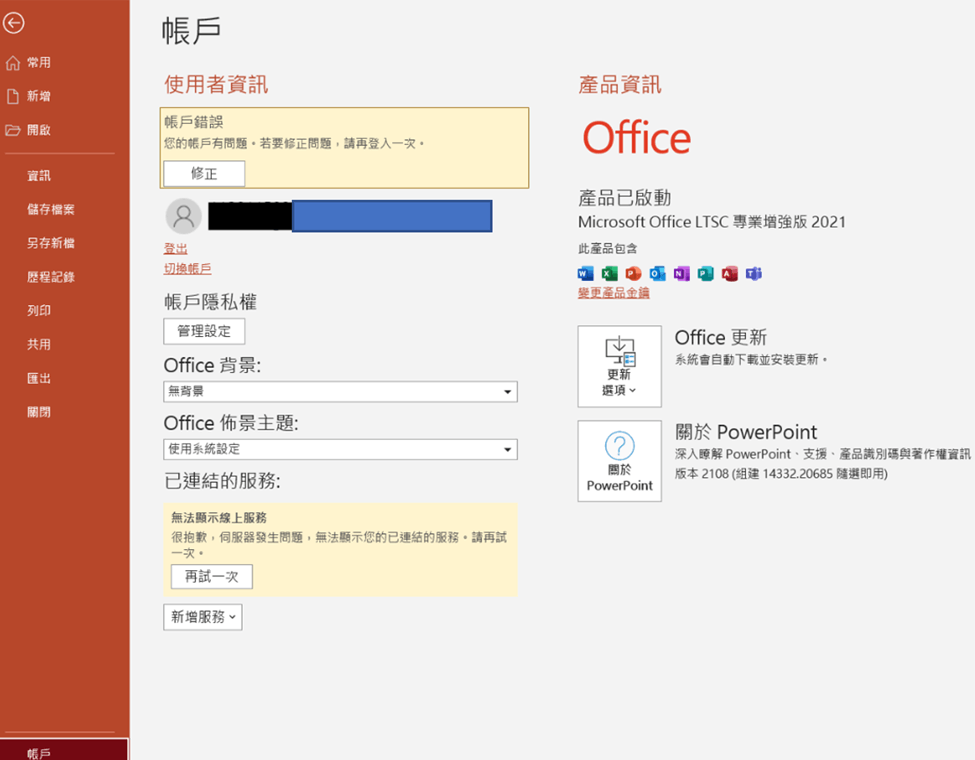The width and height of the screenshot is (975, 760).
Task: Click the Word app icon
Action: point(585,273)
